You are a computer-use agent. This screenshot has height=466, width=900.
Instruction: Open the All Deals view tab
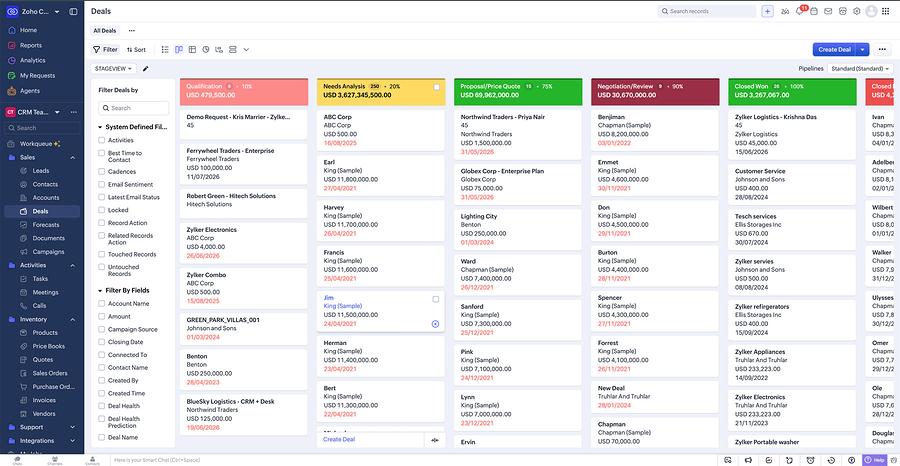(104, 30)
